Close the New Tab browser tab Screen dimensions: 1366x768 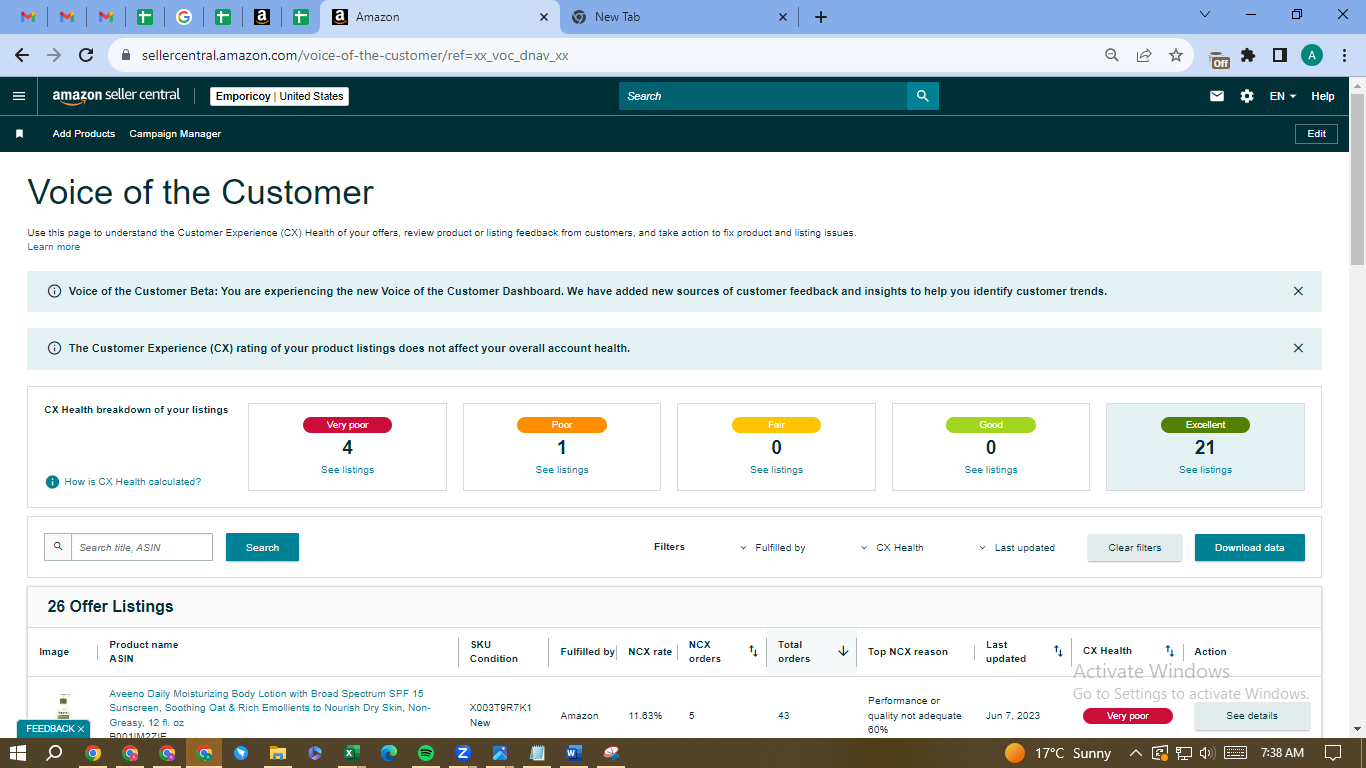point(783,17)
